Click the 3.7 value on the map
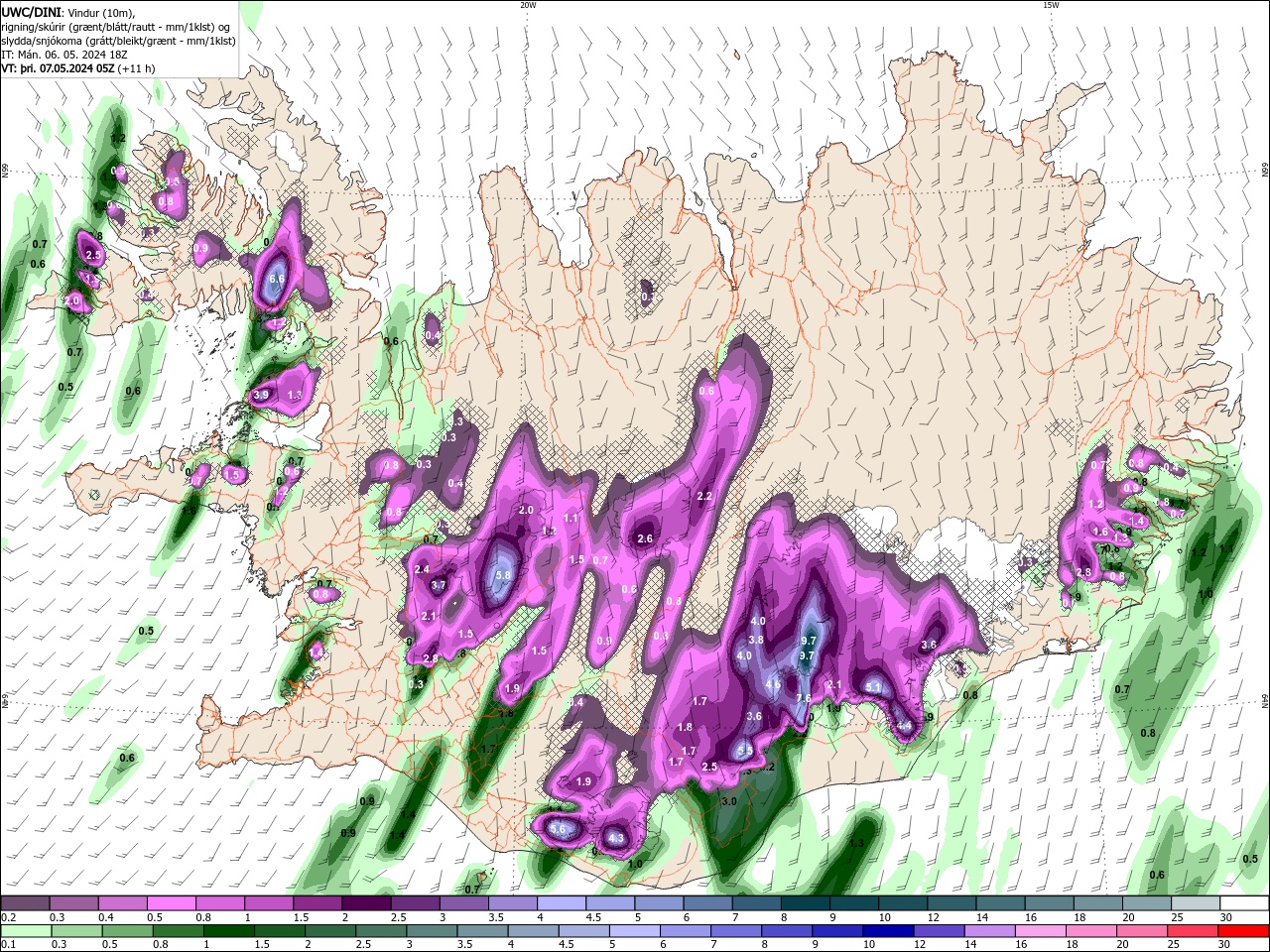 [439, 585]
